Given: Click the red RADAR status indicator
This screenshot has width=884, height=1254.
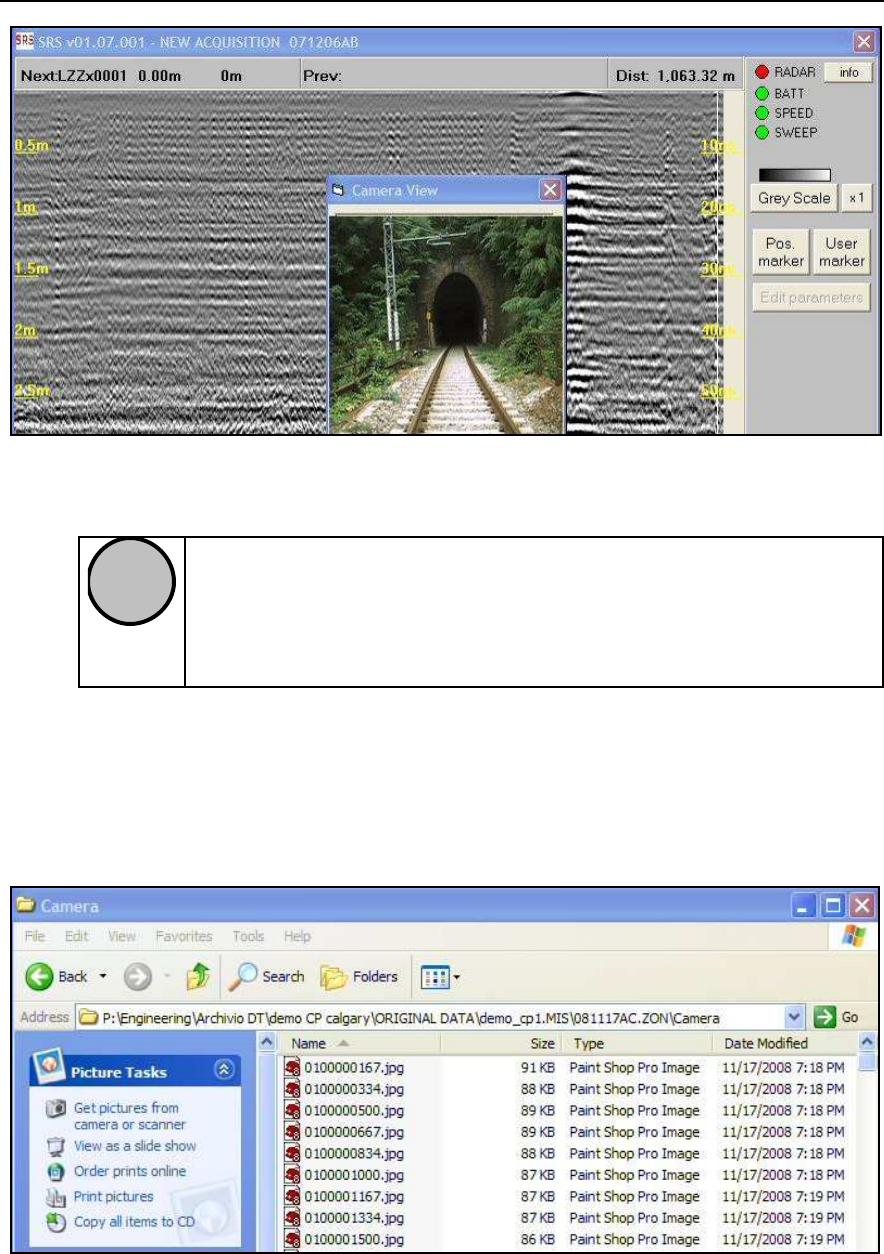Looking at the screenshot, I should tap(761, 72).
